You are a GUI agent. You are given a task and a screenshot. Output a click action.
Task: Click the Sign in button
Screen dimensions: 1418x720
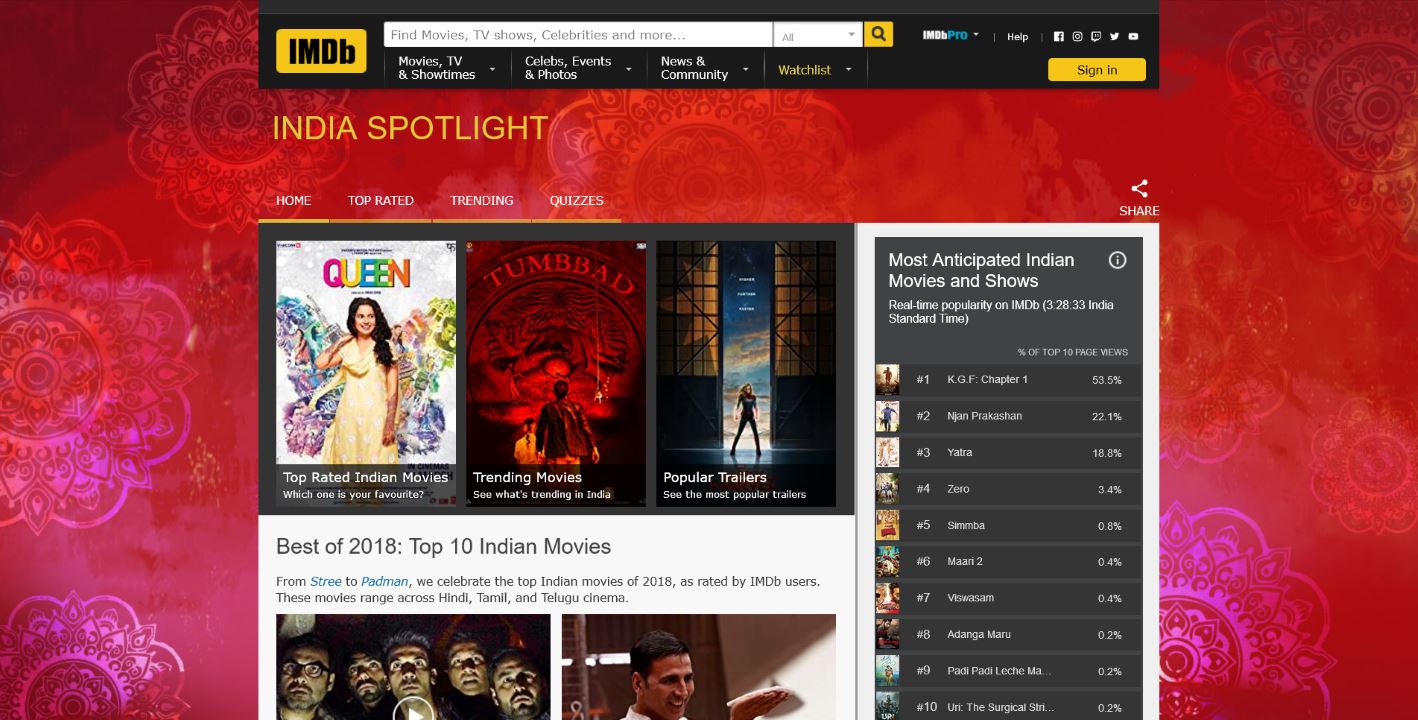tap(1096, 69)
